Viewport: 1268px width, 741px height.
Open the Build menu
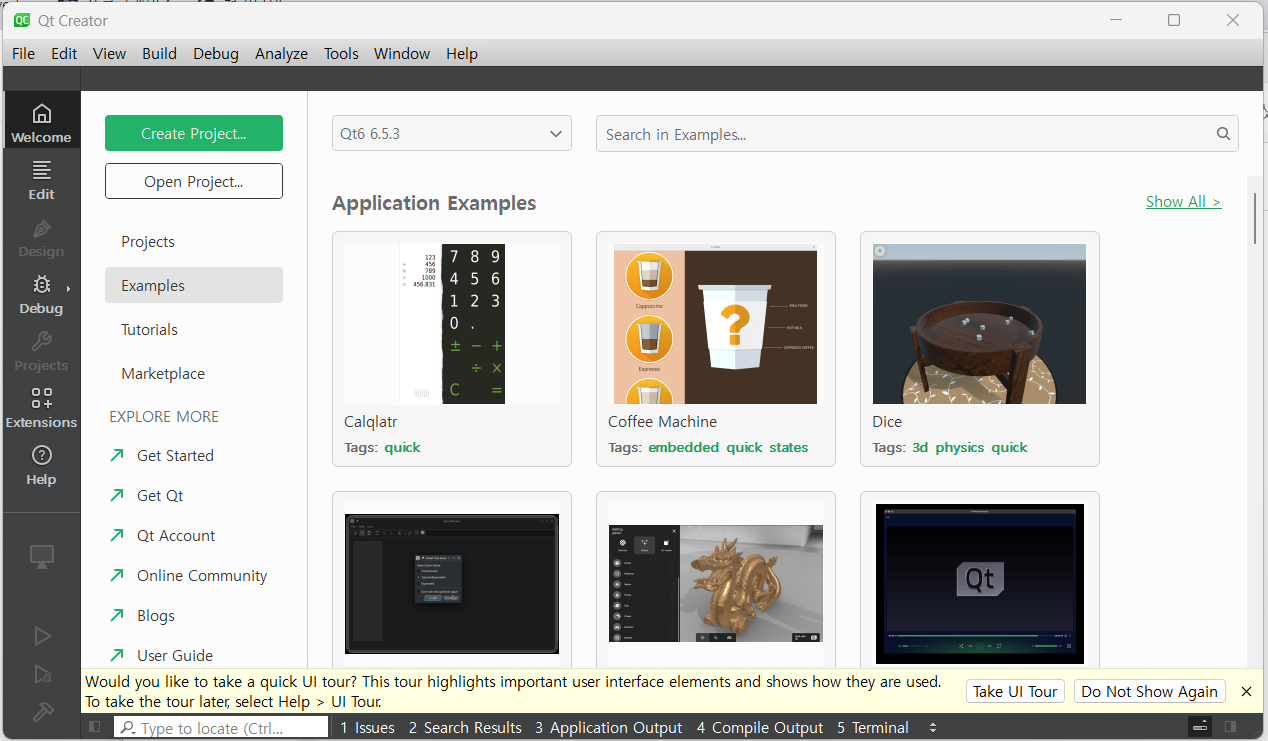[x=159, y=54]
